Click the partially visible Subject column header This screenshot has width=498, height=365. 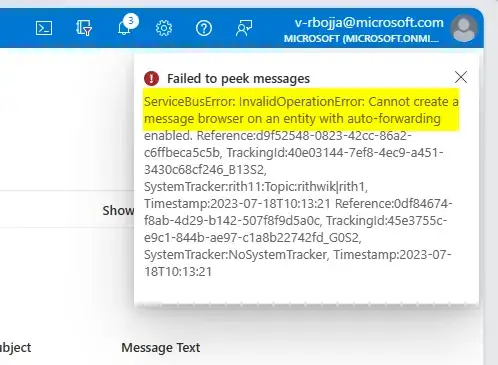coord(15,348)
